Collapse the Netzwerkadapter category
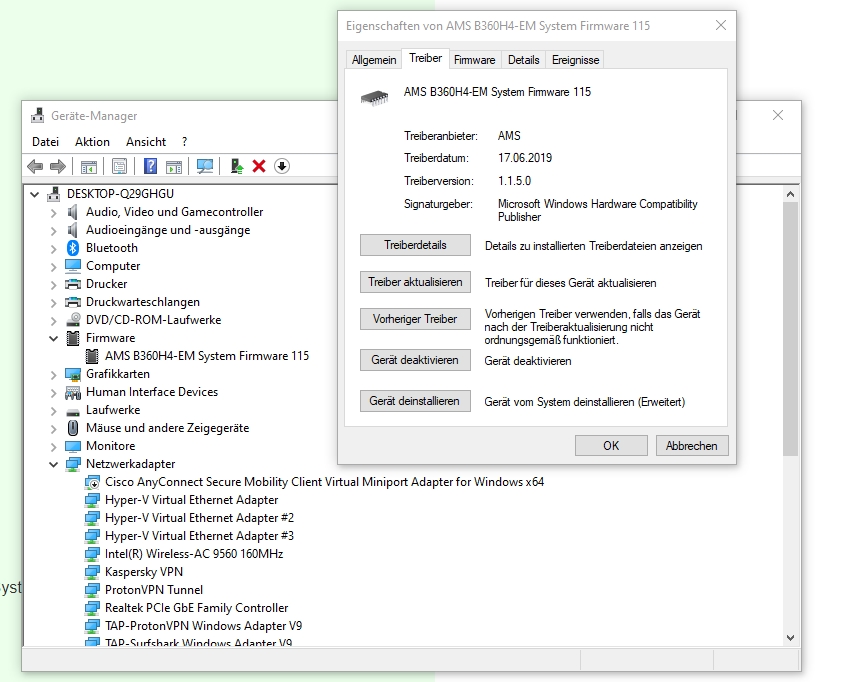This screenshot has width=844, height=682. tap(53, 464)
